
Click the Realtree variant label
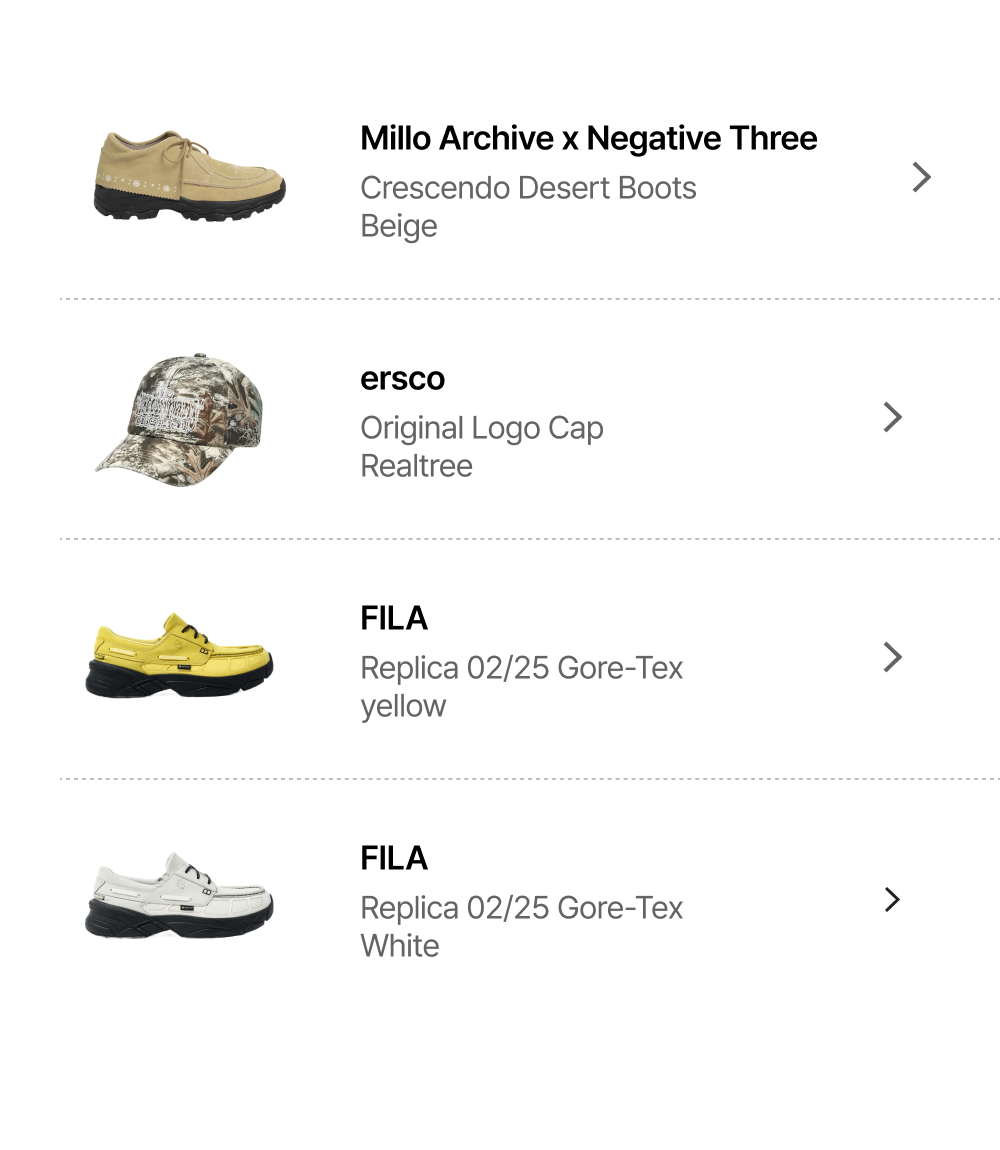(x=416, y=466)
